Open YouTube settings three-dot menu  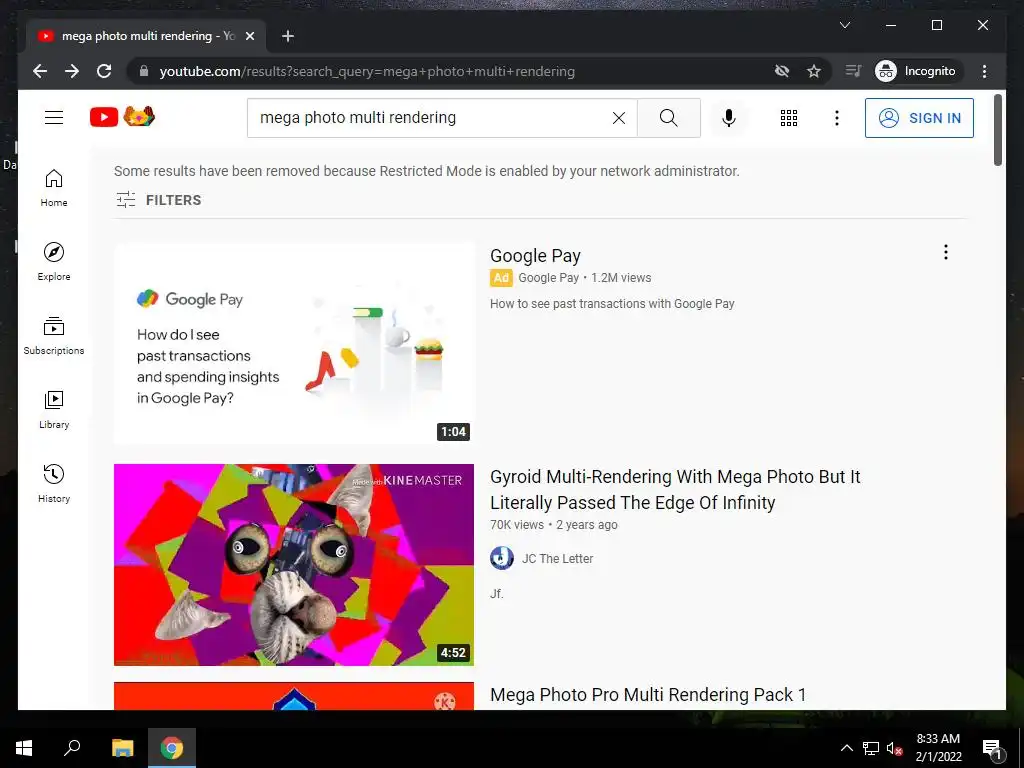click(x=837, y=118)
